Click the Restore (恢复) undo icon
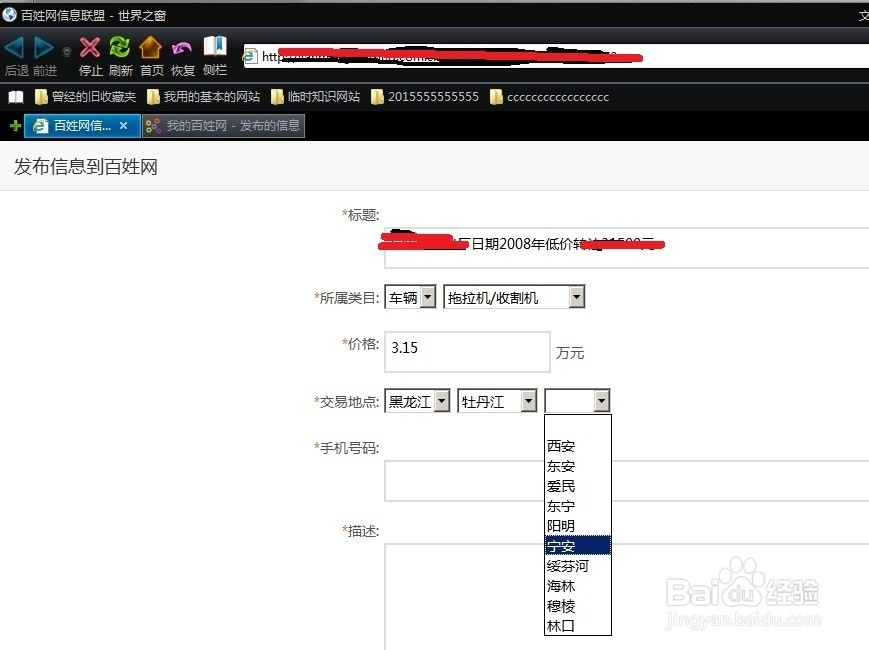The height and width of the screenshot is (650, 869). coord(182,49)
